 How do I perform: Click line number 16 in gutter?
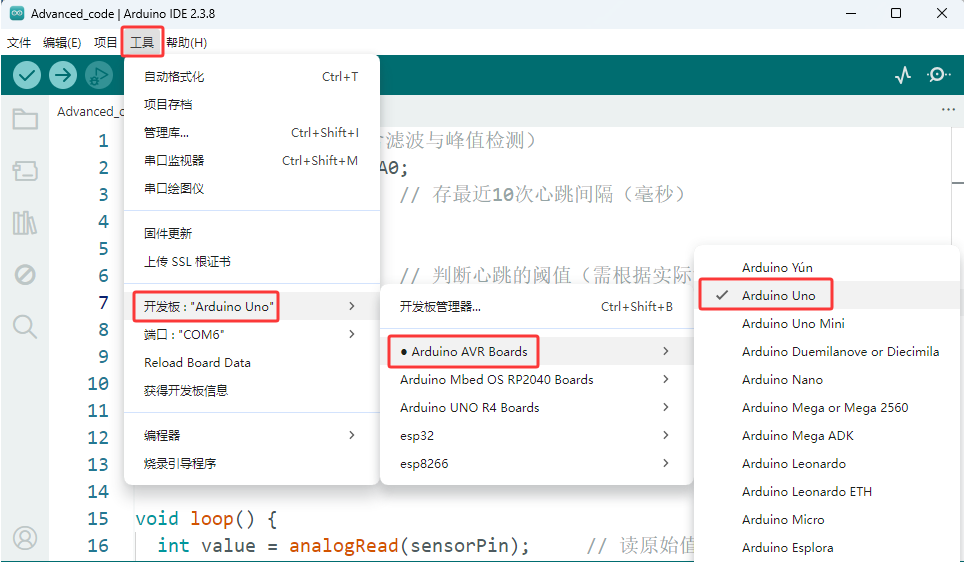click(x=98, y=546)
